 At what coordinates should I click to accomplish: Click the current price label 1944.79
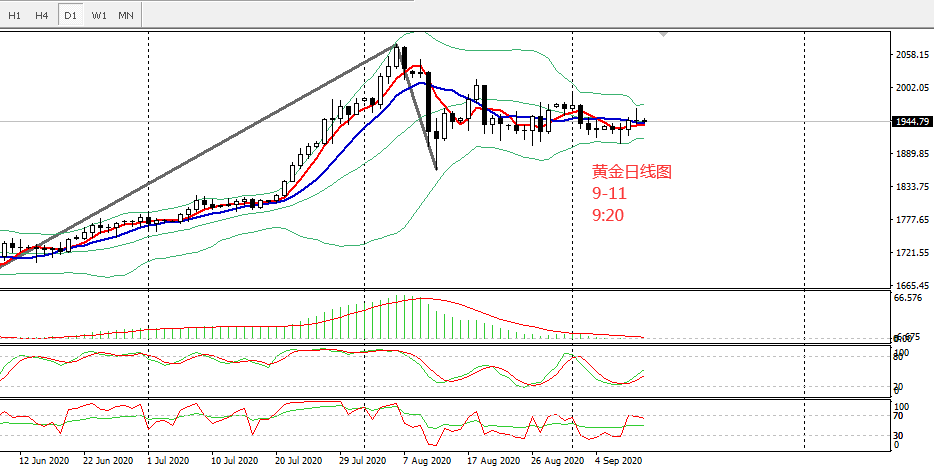click(912, 121)
